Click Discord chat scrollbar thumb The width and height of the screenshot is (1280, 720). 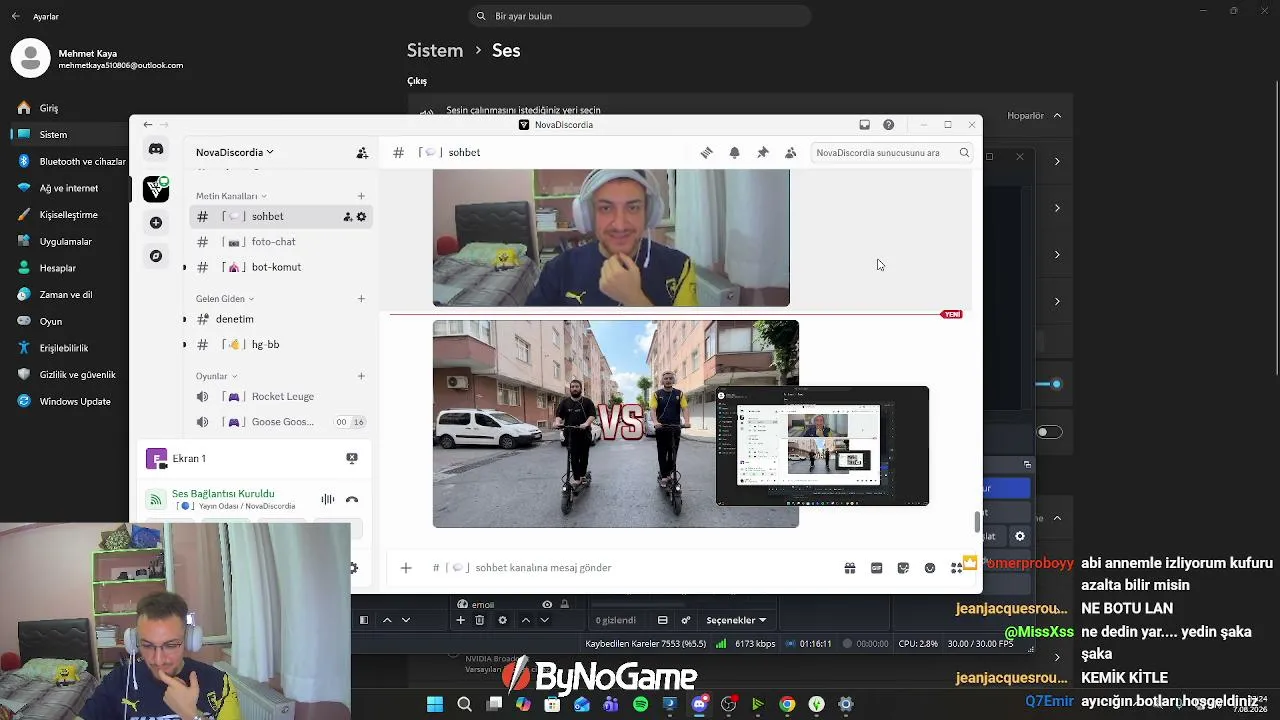tap(978, 523)
